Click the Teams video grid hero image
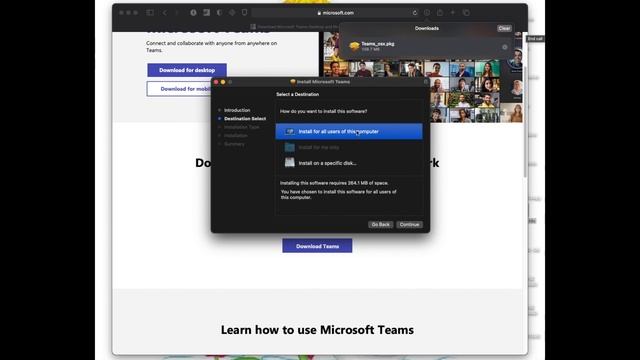The height and width of the screenshot is (360, 640). 423,77
